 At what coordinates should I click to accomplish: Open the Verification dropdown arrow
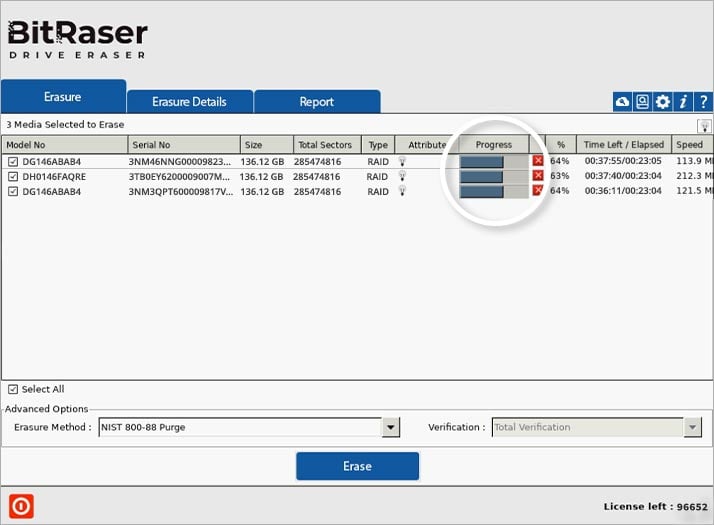click(x=693, y=427)
